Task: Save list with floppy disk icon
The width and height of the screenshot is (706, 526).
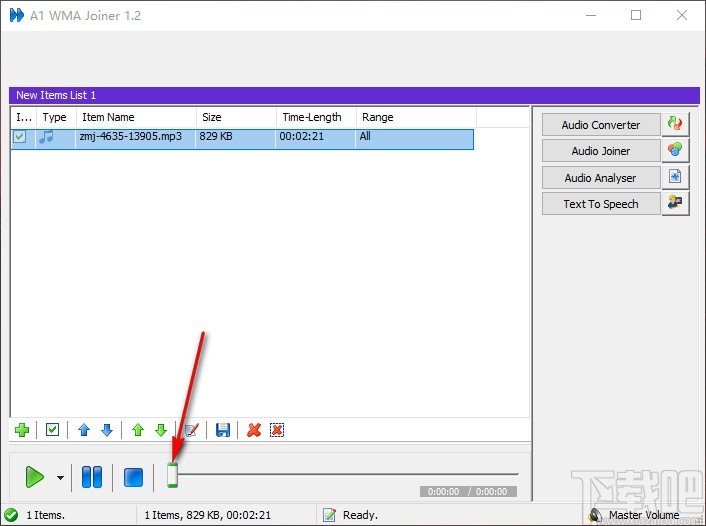Action: (x=223, y=430)
